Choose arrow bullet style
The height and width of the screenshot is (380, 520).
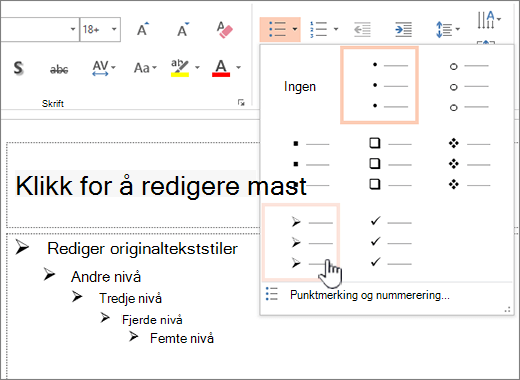click(x=301, y=242)
